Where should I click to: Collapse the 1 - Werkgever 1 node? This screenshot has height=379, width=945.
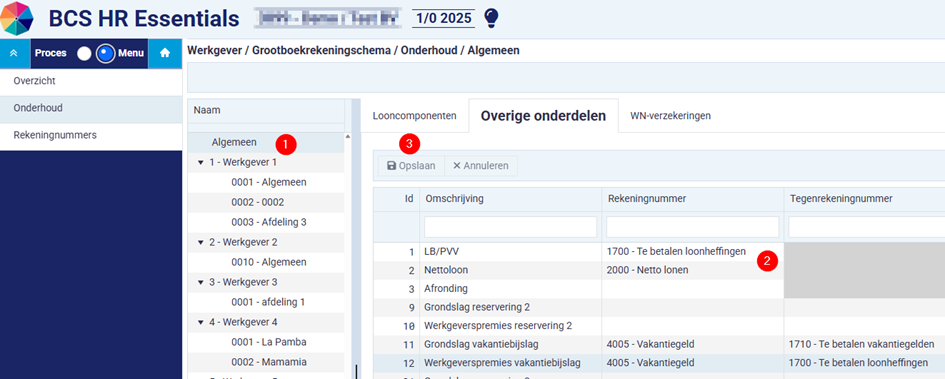click(201, 163)
